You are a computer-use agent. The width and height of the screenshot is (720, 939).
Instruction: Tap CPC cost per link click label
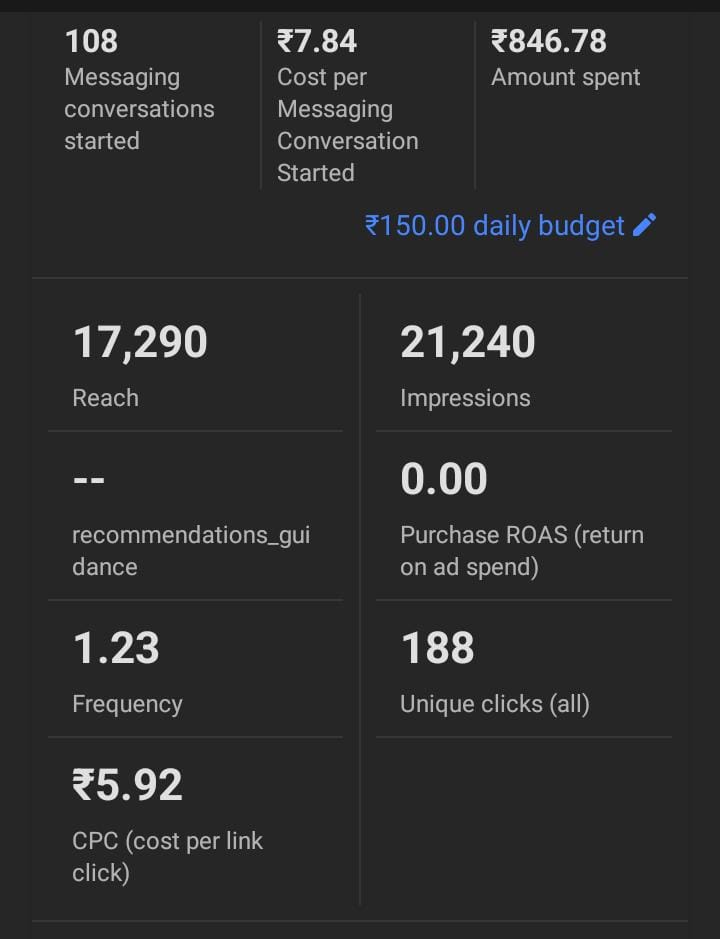[167, 856]
